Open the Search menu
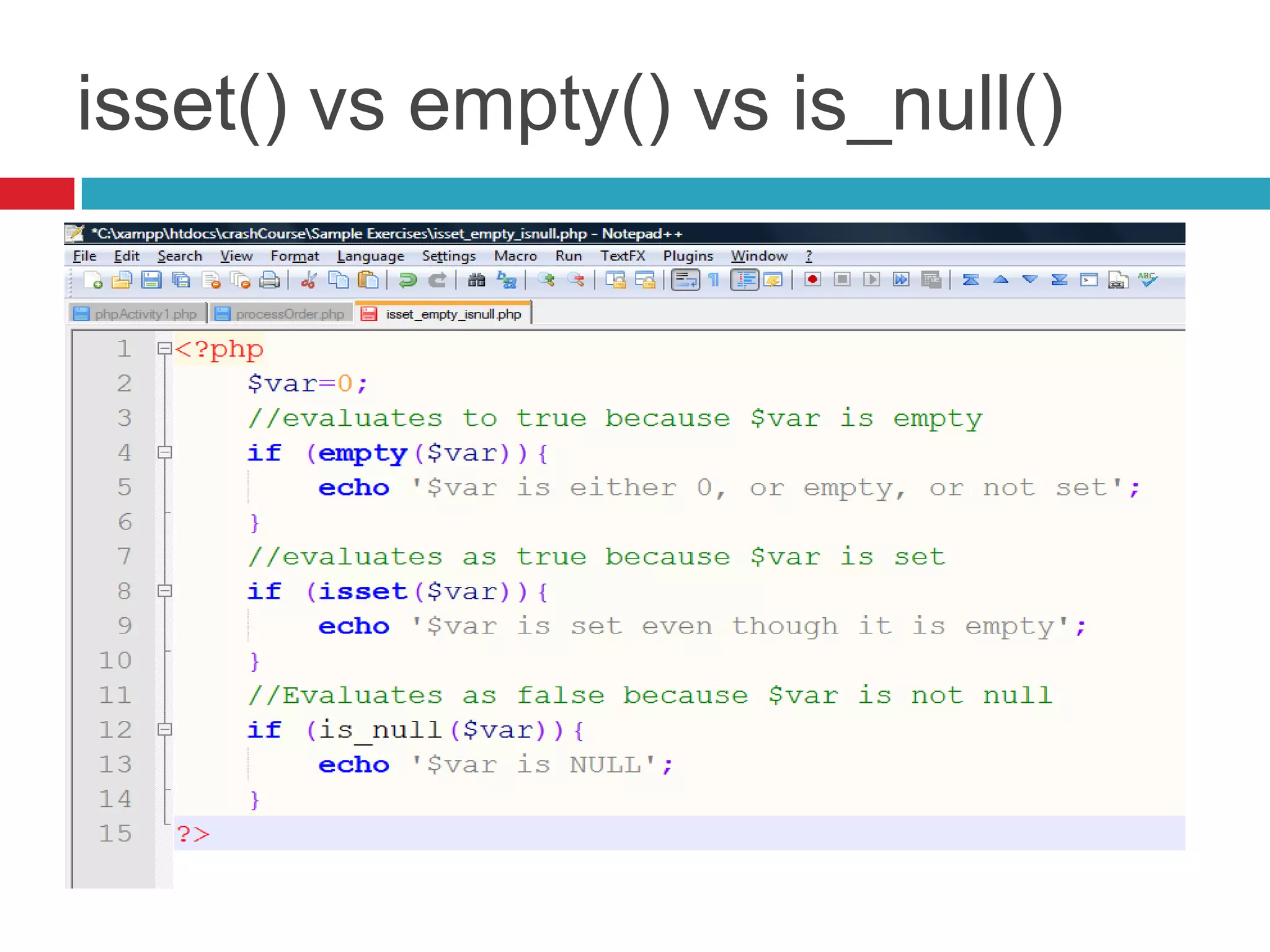Viewport: 1270px width, 952px height. click(180, 256)
